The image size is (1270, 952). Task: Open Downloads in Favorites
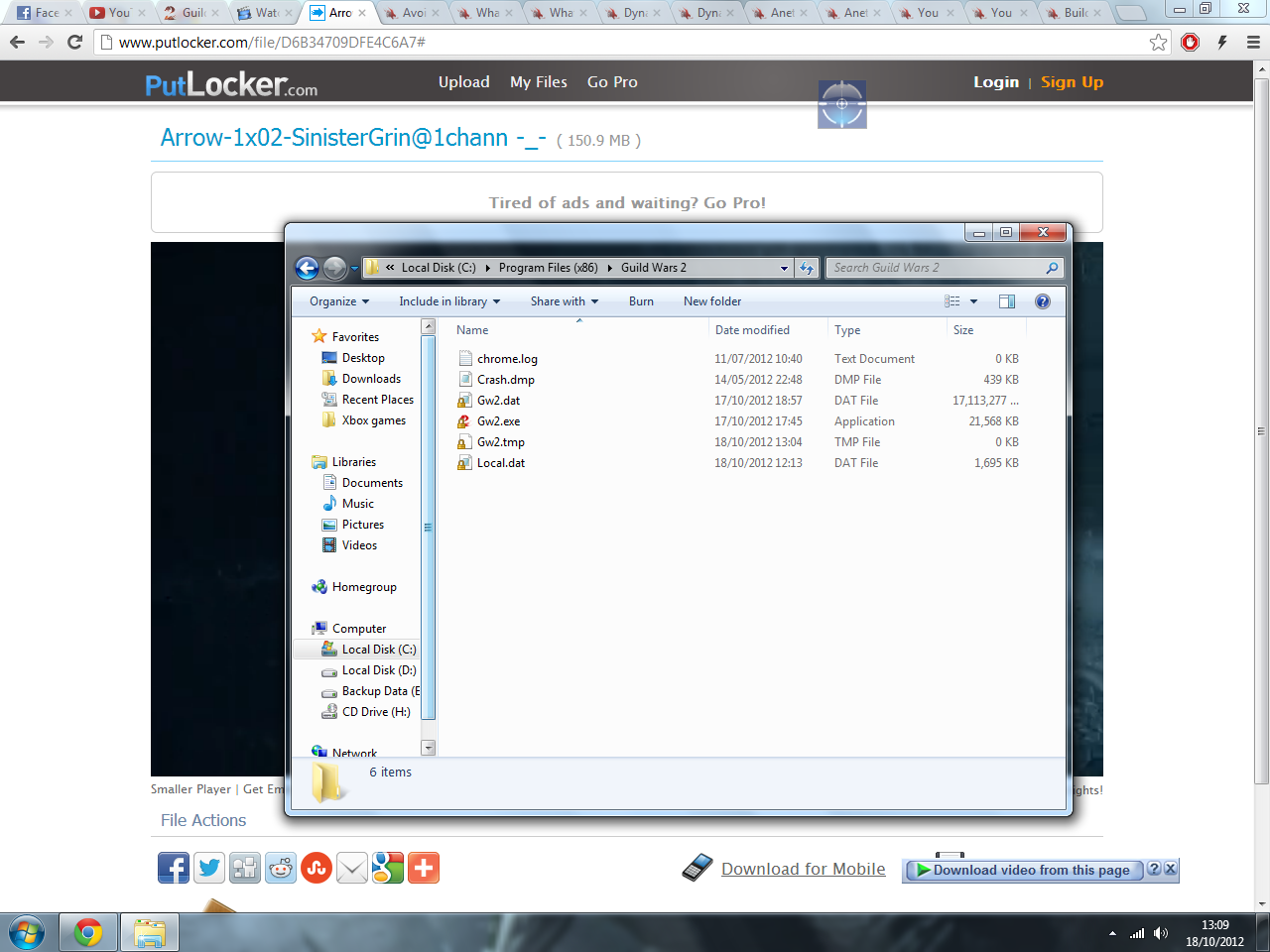point(371,379)
